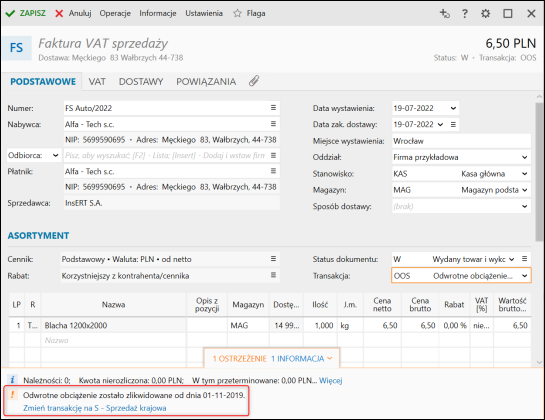Click the star Flaga icon
Image resolution: width=545 pixels, height=420 pixels.
(237, 14)
